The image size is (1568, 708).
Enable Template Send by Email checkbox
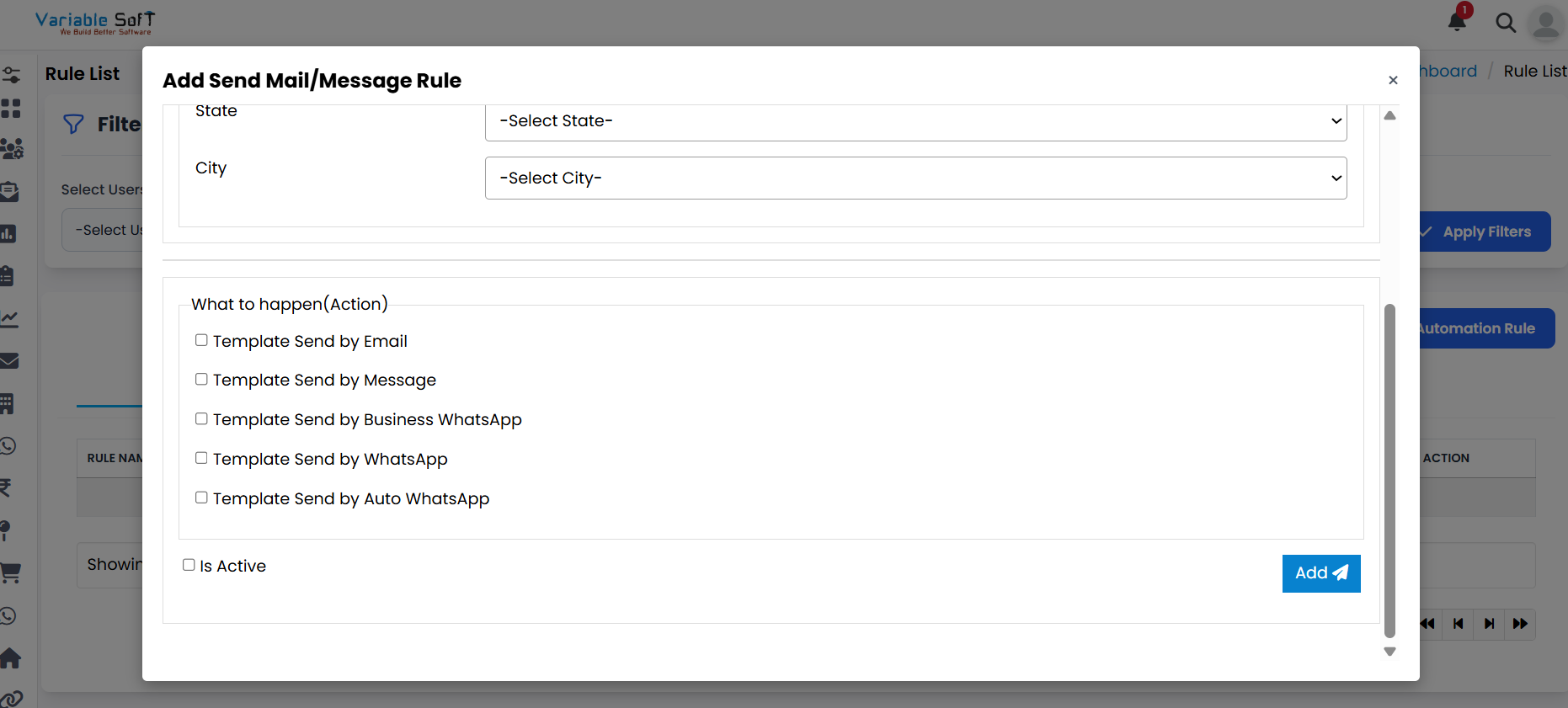pyautogui.click(x=201, y=340)
